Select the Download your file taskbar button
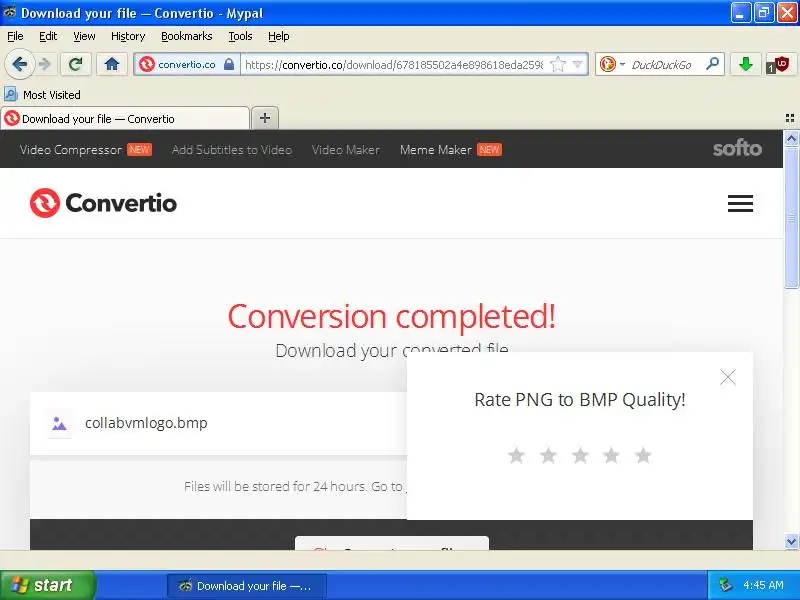The image size is (800, 600). tap(246, 586)
